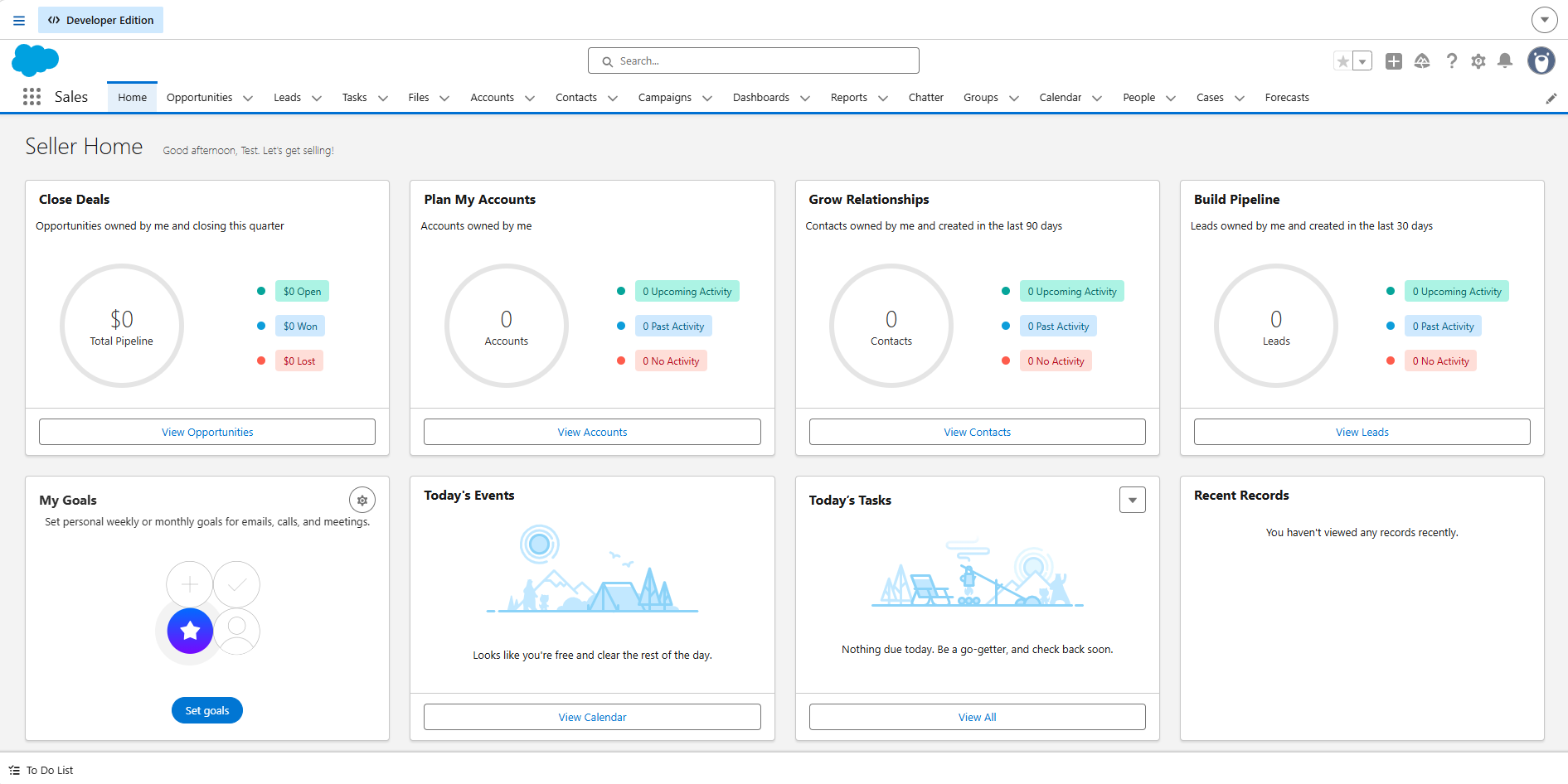1568x784 pixels.
Task: Expand the circled arrow menu at top right
Action: point(1544,20)
